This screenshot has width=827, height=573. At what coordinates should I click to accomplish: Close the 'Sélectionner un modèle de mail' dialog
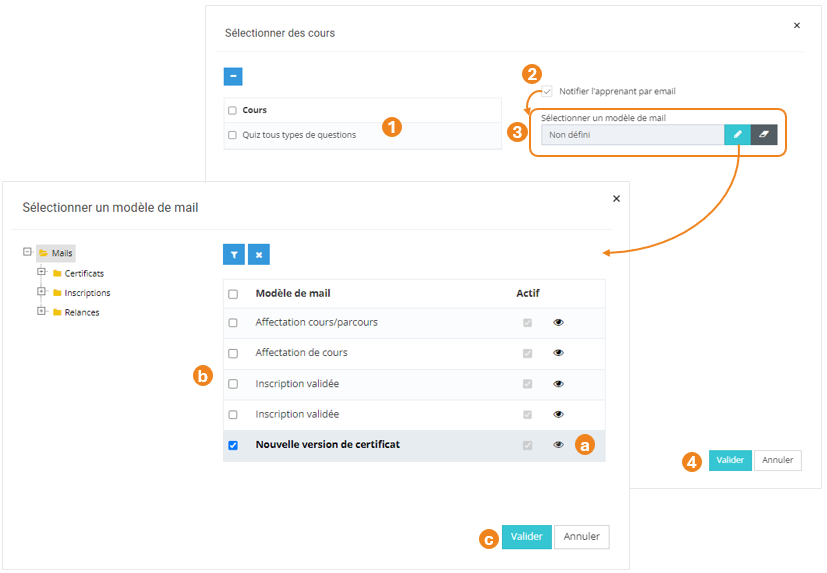[616, 199]
